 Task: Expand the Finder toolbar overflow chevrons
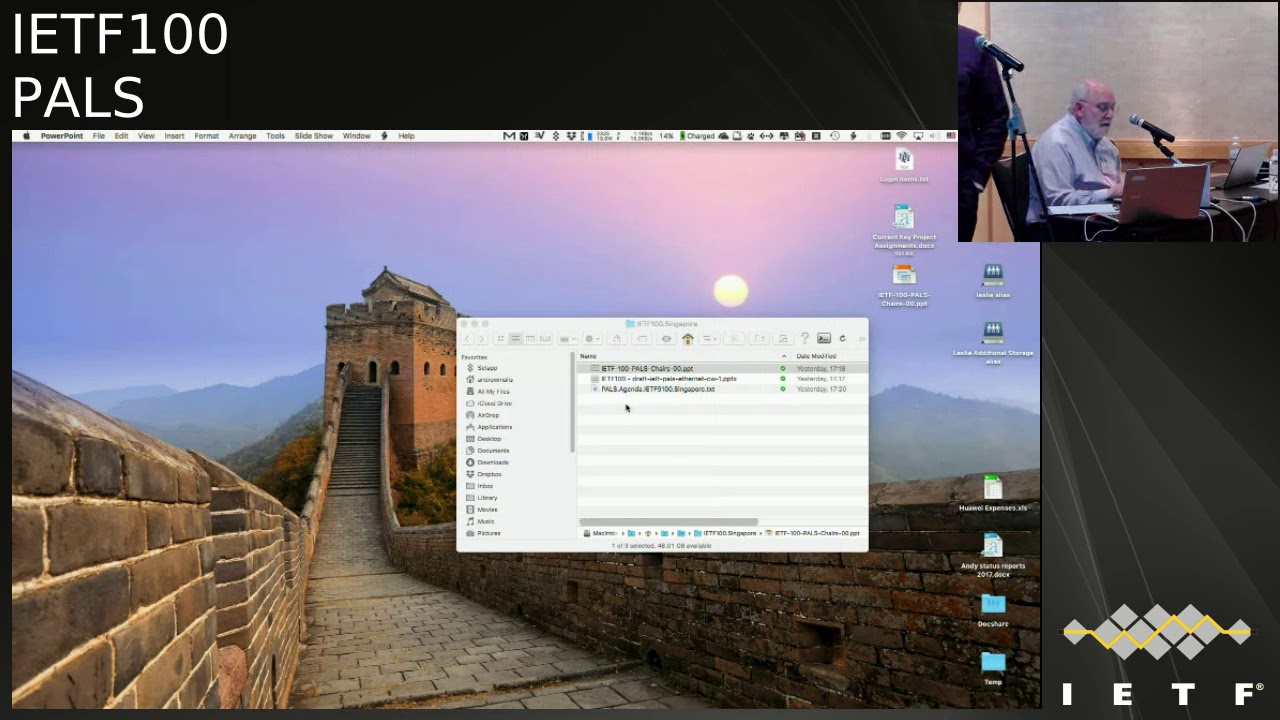[862, 339]
